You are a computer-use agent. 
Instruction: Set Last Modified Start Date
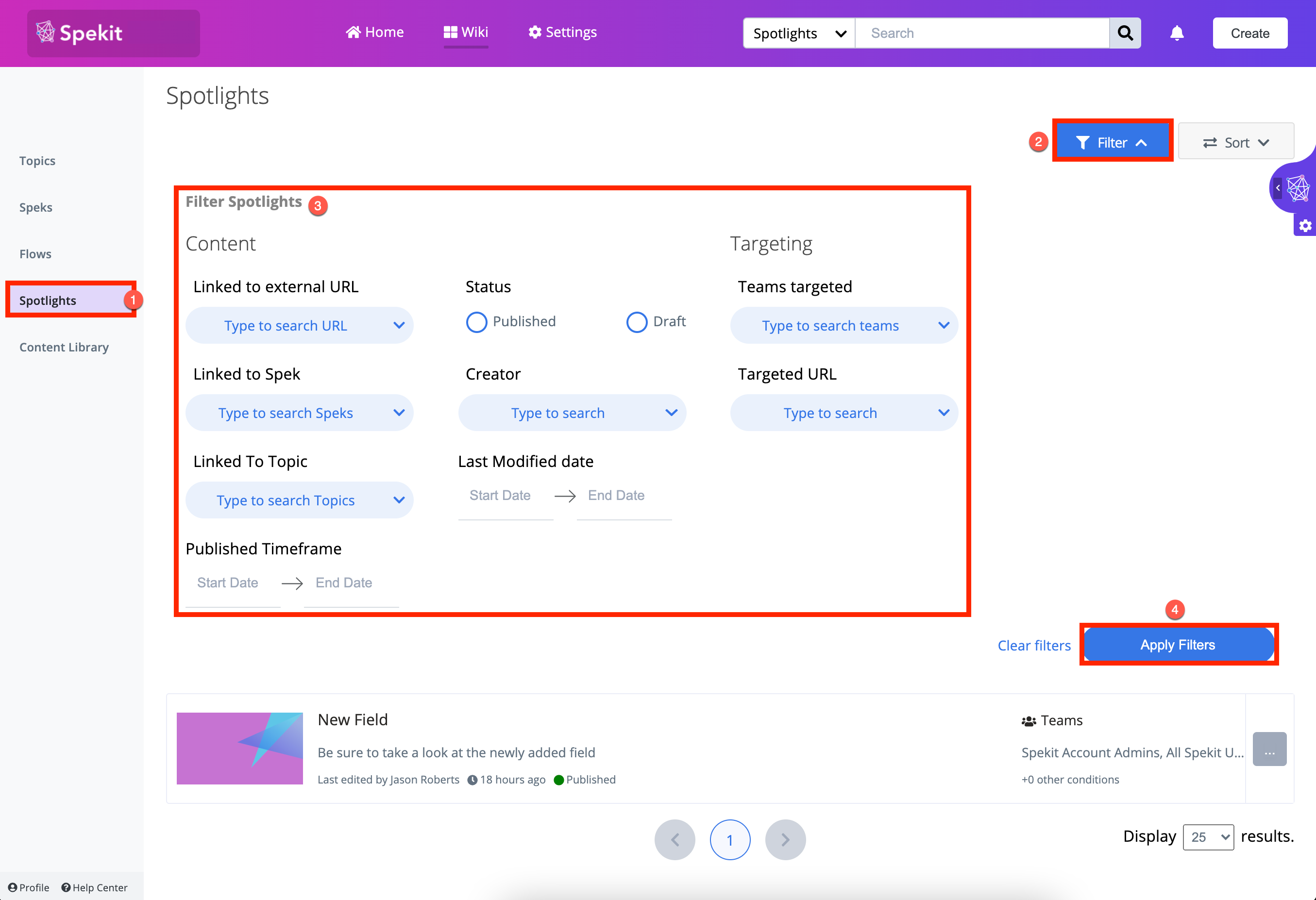coord(505,496)
